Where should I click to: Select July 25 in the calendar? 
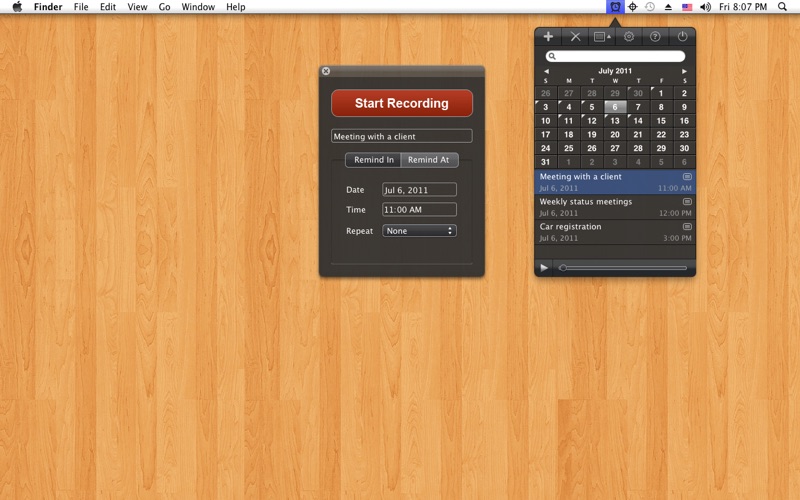pos(568,148)
